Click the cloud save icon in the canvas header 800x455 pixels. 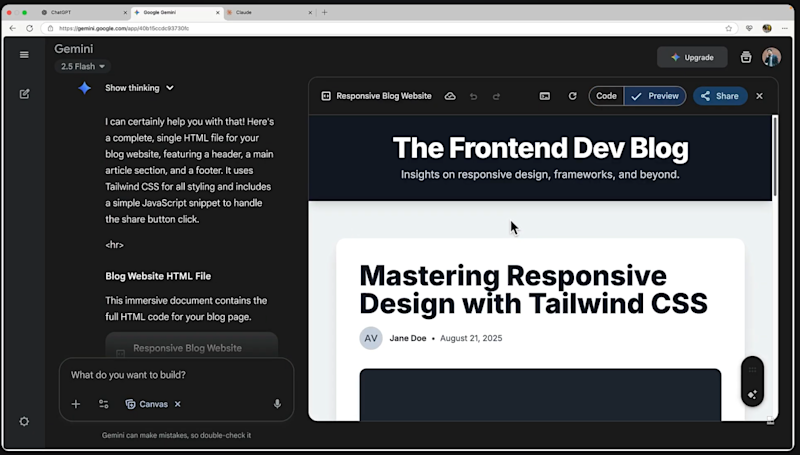point(450,96)
